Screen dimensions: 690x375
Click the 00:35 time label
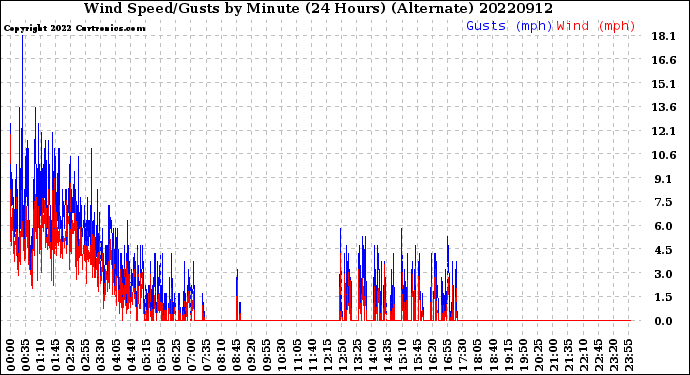pos(26,355)
